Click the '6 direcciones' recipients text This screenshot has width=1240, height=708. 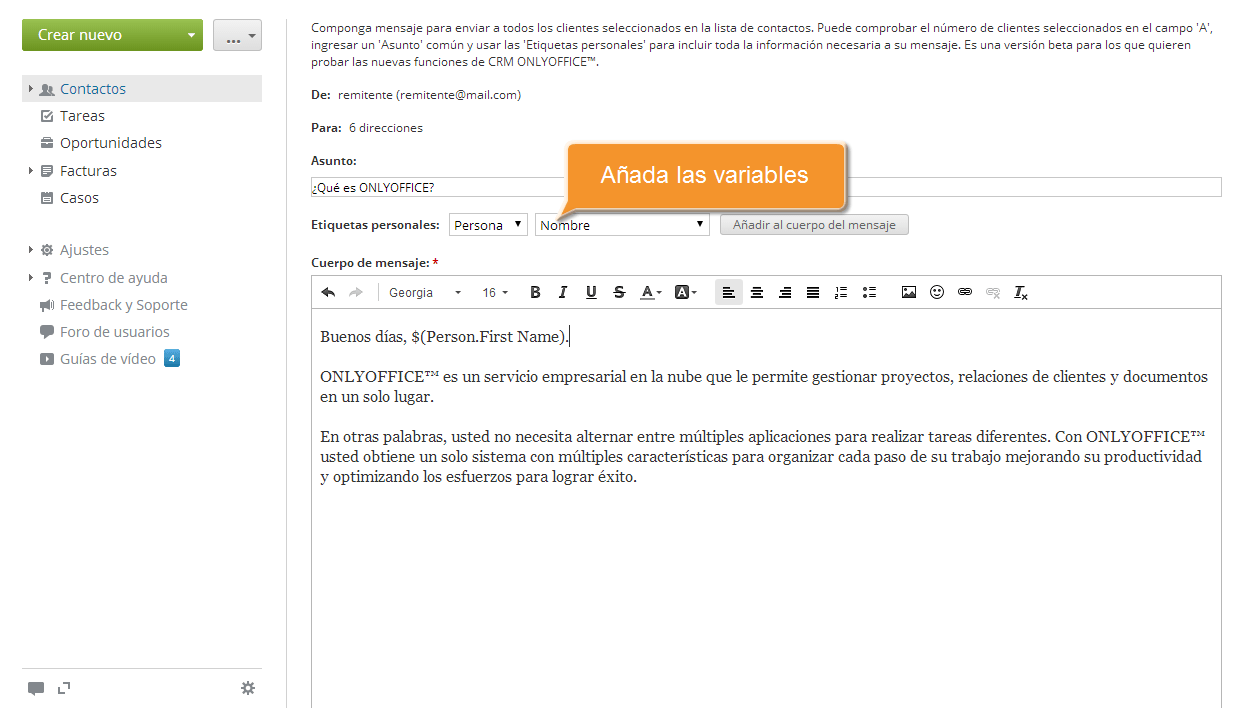(x=386, y=128)
